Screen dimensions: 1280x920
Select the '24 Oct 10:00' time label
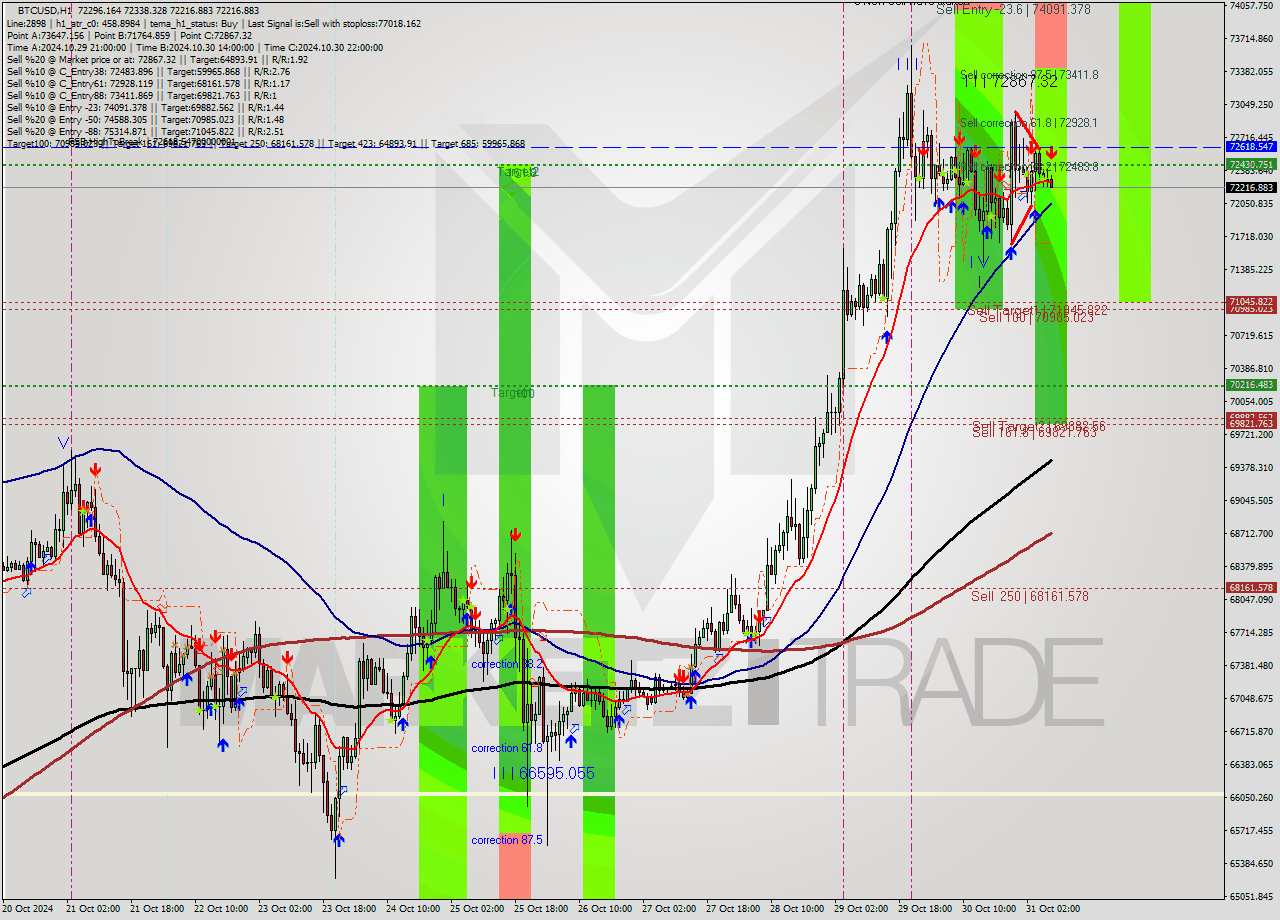412,909
